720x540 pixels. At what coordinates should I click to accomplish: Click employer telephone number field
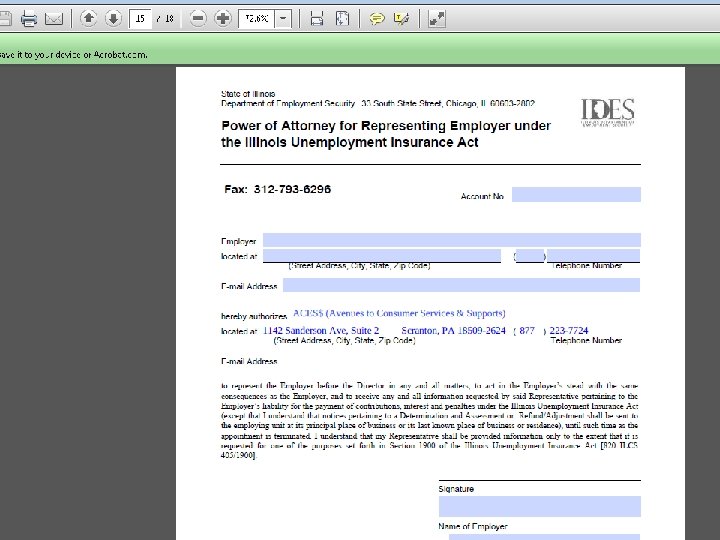593,255
